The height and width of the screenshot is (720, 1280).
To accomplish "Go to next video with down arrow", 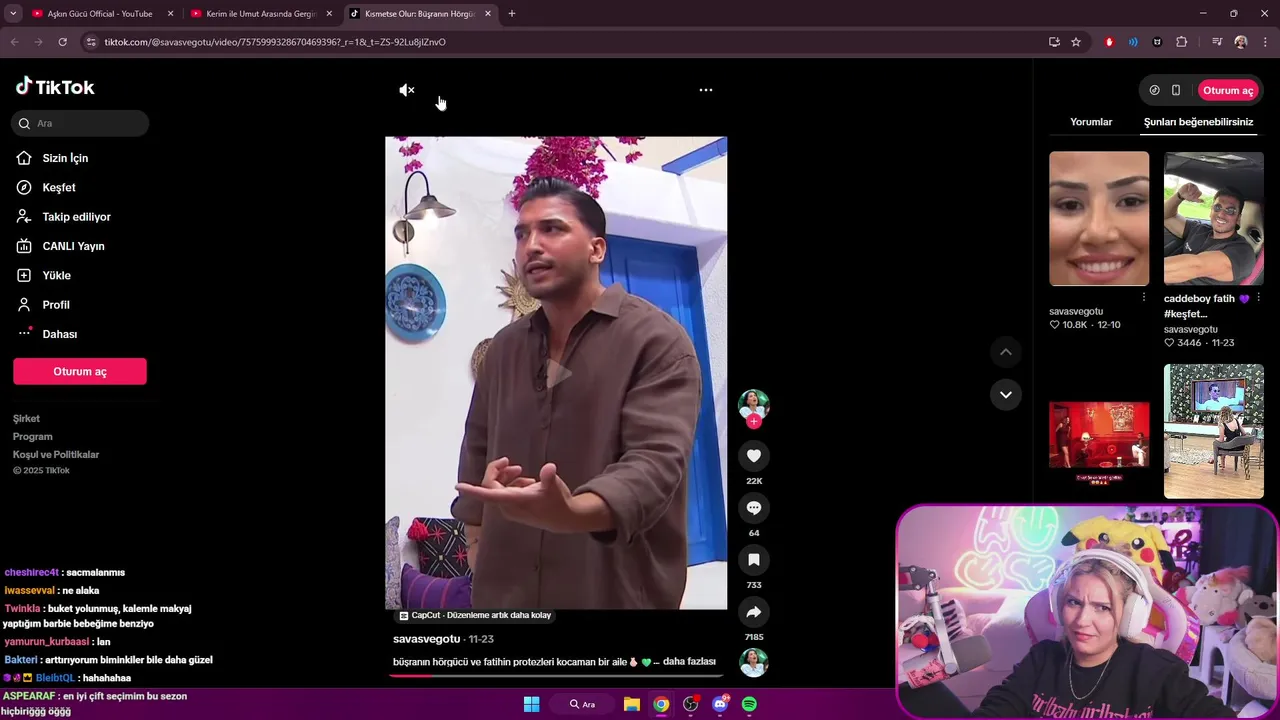I will click(x=1006, y=394).
